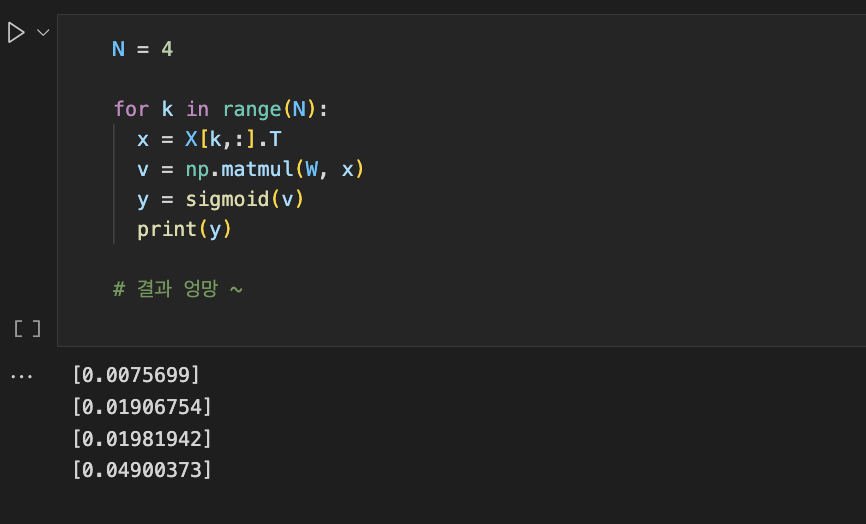Click the 'print(y)' line
Viewport: 866px width, 524px height.
184,229
